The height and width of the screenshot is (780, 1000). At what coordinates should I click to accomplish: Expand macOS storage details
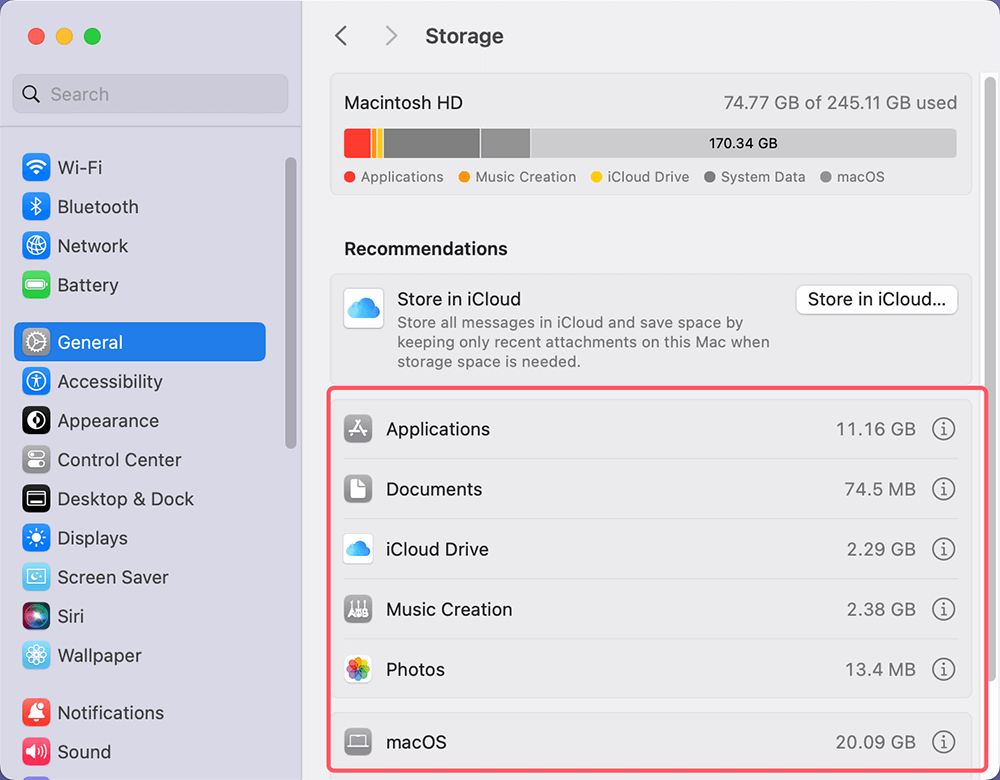[x=943, y=742]
